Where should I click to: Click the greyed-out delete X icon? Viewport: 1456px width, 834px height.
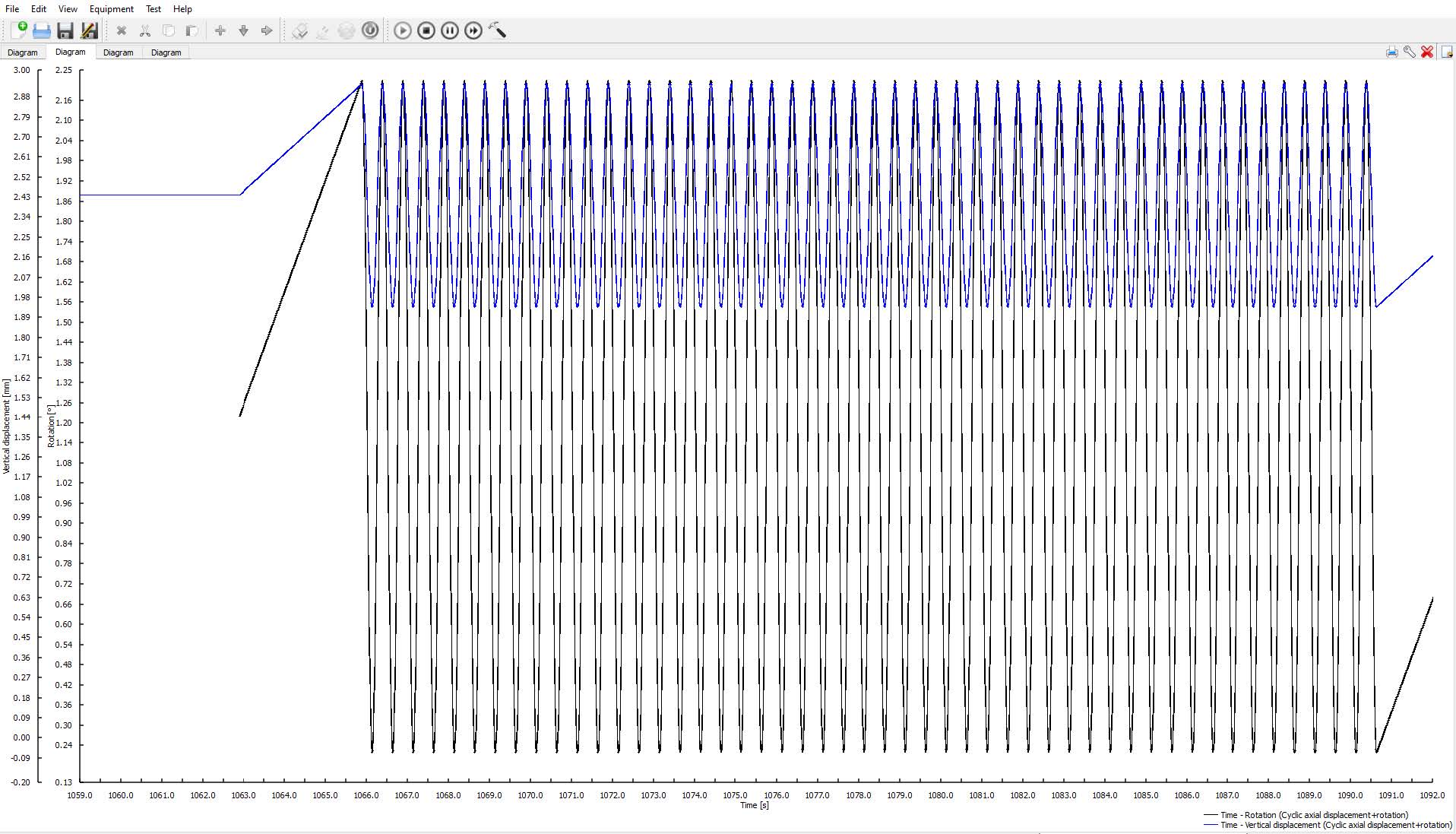tap(122, 30)
